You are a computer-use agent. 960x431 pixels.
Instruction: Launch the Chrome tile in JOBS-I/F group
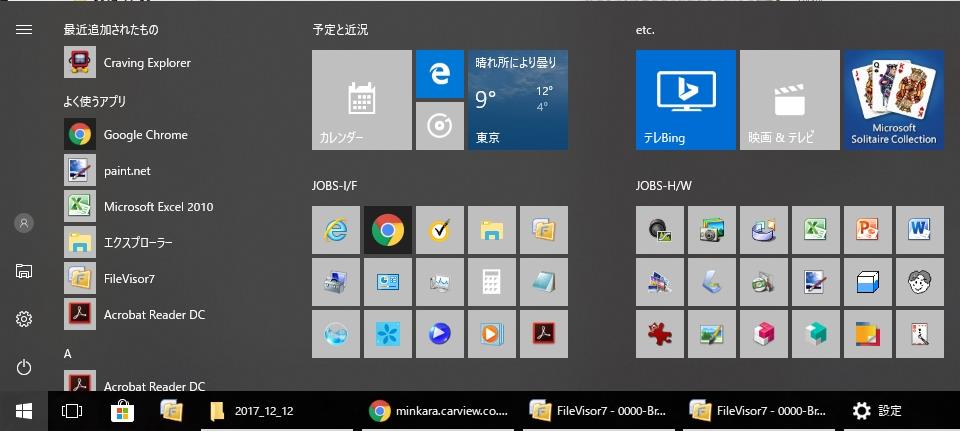click(x=388, y=230)
